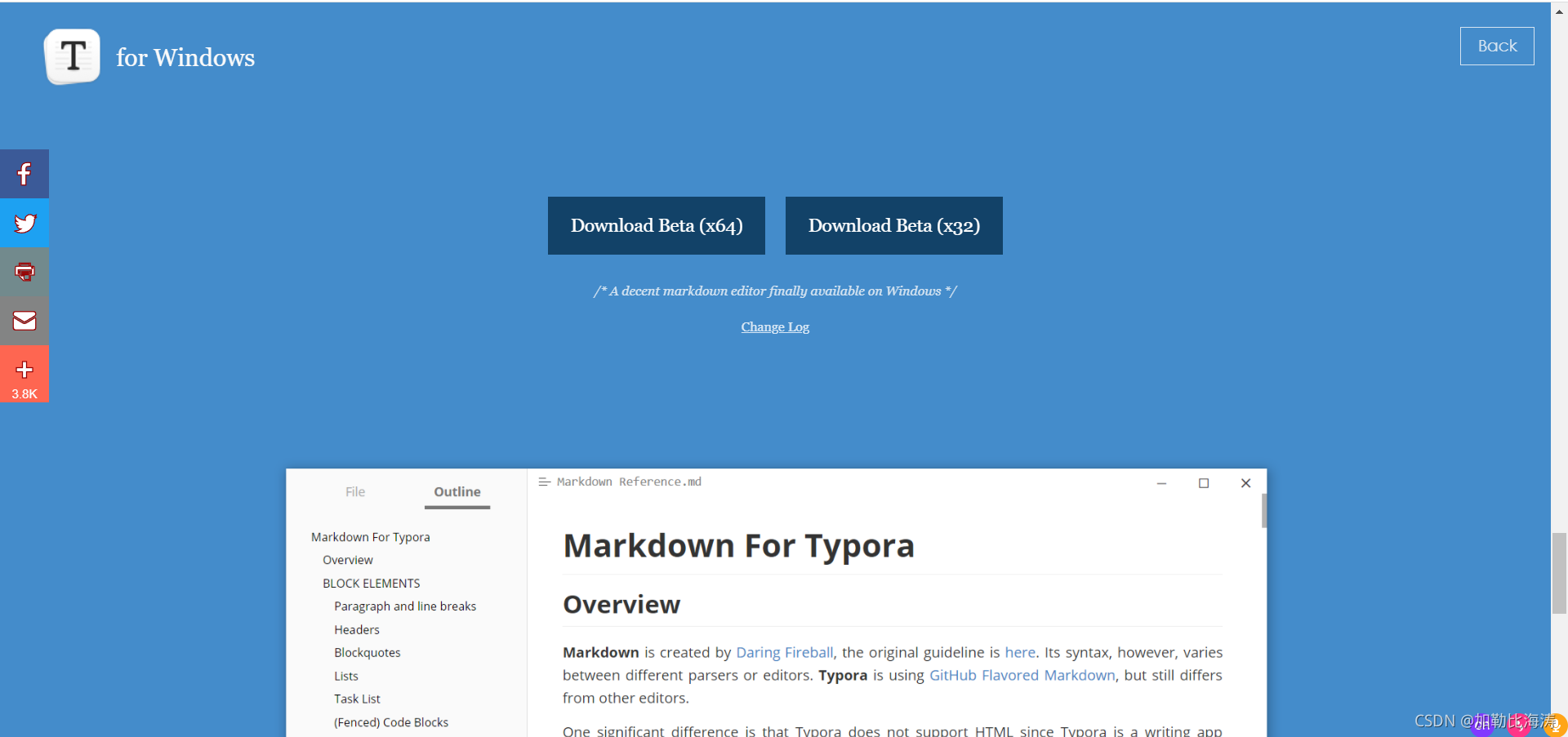The height and width of the screenshot is (737, 1568).
Task: Share the page on Twitter
Action: (x=24, y=223)
